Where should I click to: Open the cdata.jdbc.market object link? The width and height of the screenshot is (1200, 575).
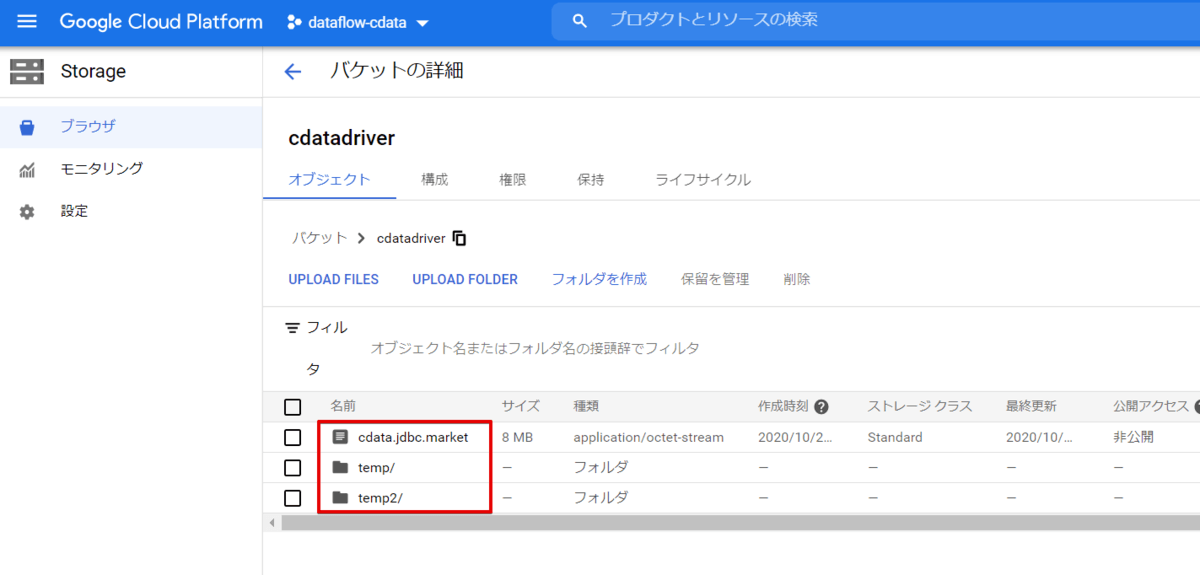point(413,437)
